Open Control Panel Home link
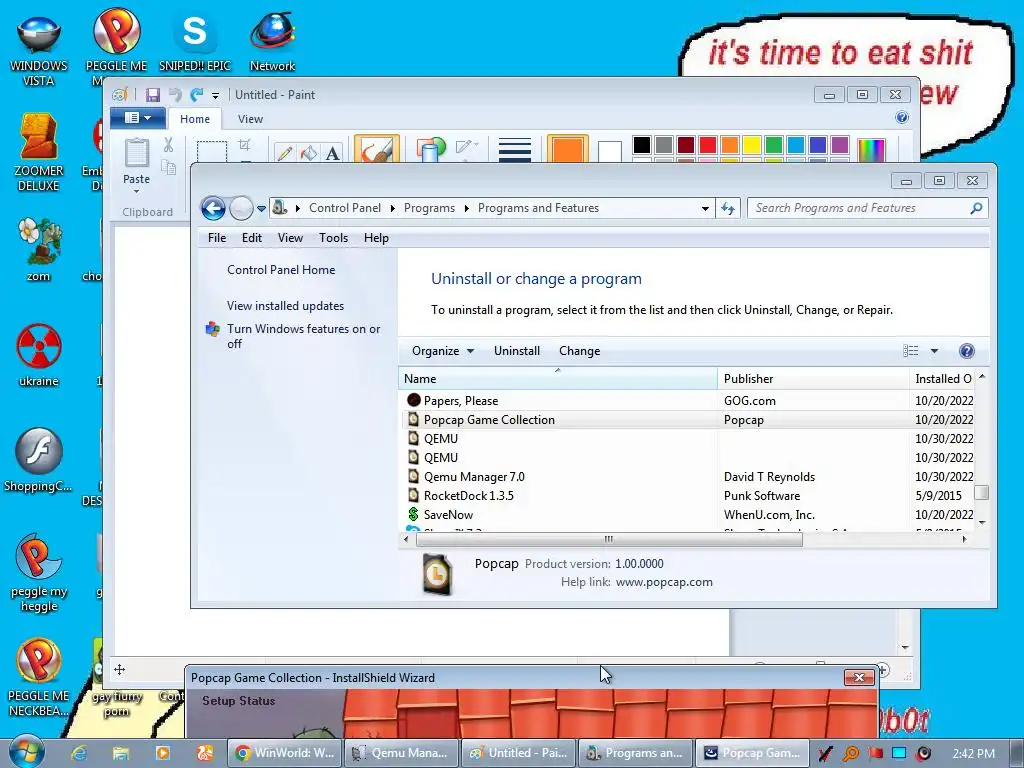The height and width of the screenshot is (768, 1024). [281, 270]
